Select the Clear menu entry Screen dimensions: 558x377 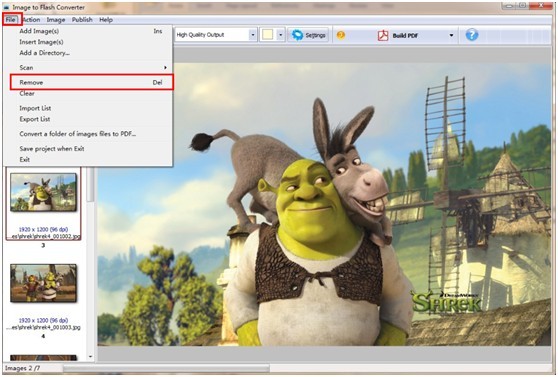point(88,93)
